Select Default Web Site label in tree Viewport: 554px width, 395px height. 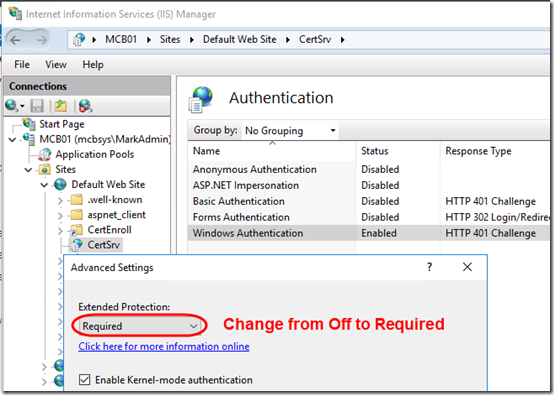(x=108, y=184)
